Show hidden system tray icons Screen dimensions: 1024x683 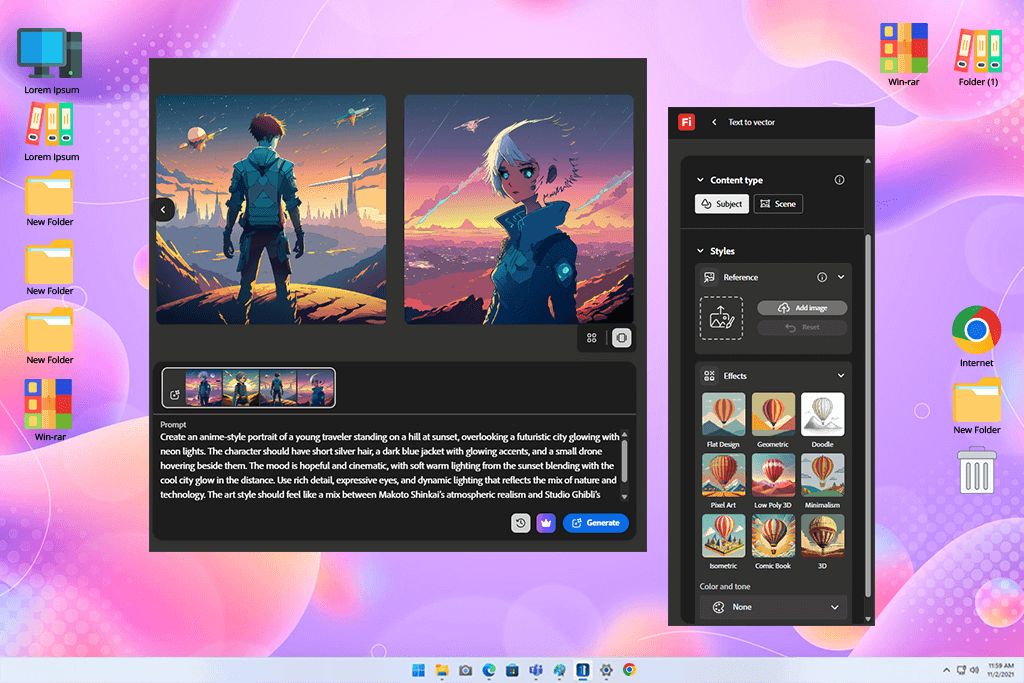tap(946, 670)
